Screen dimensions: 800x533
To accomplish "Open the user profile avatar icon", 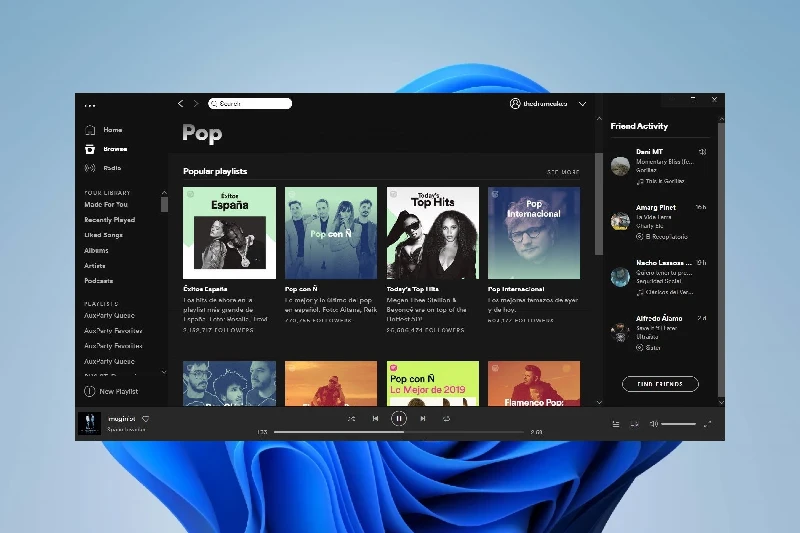I will point(515,104).
